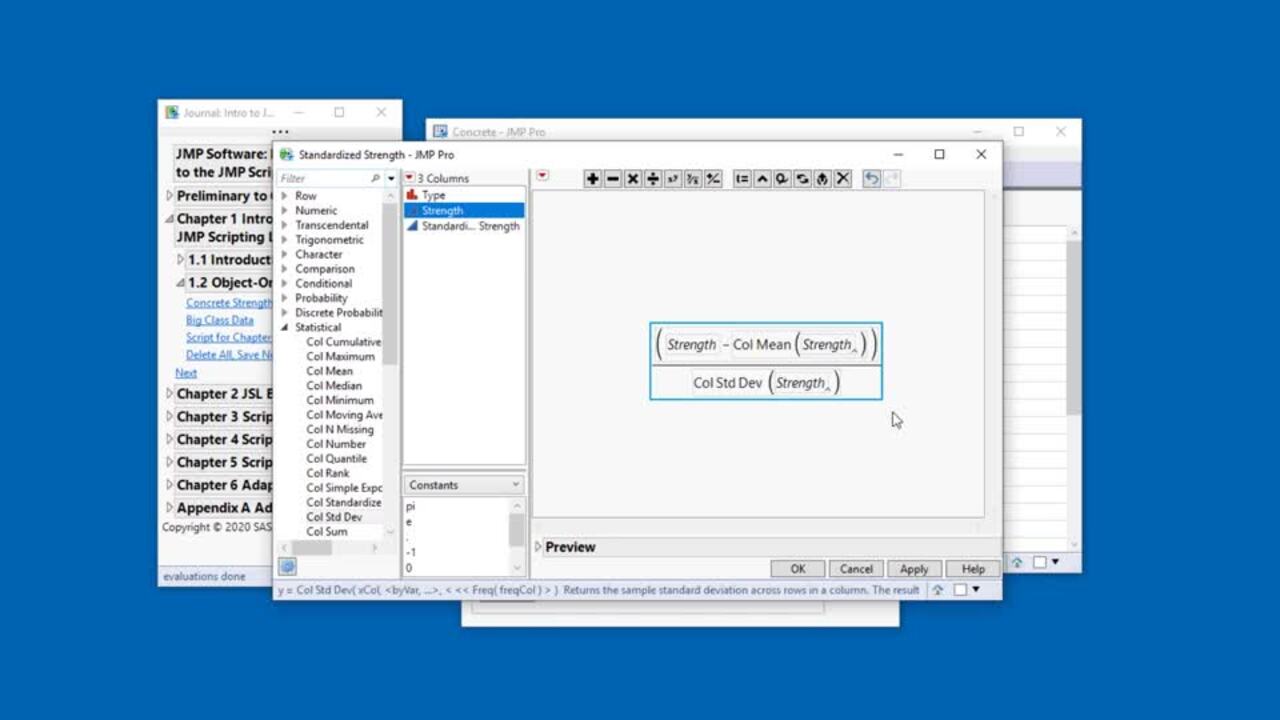Image resolution: width=1280 pixels, height=720 pixels.
Task: Click the Cancel button
Action: pyautogui.click(x=856, y=568)
